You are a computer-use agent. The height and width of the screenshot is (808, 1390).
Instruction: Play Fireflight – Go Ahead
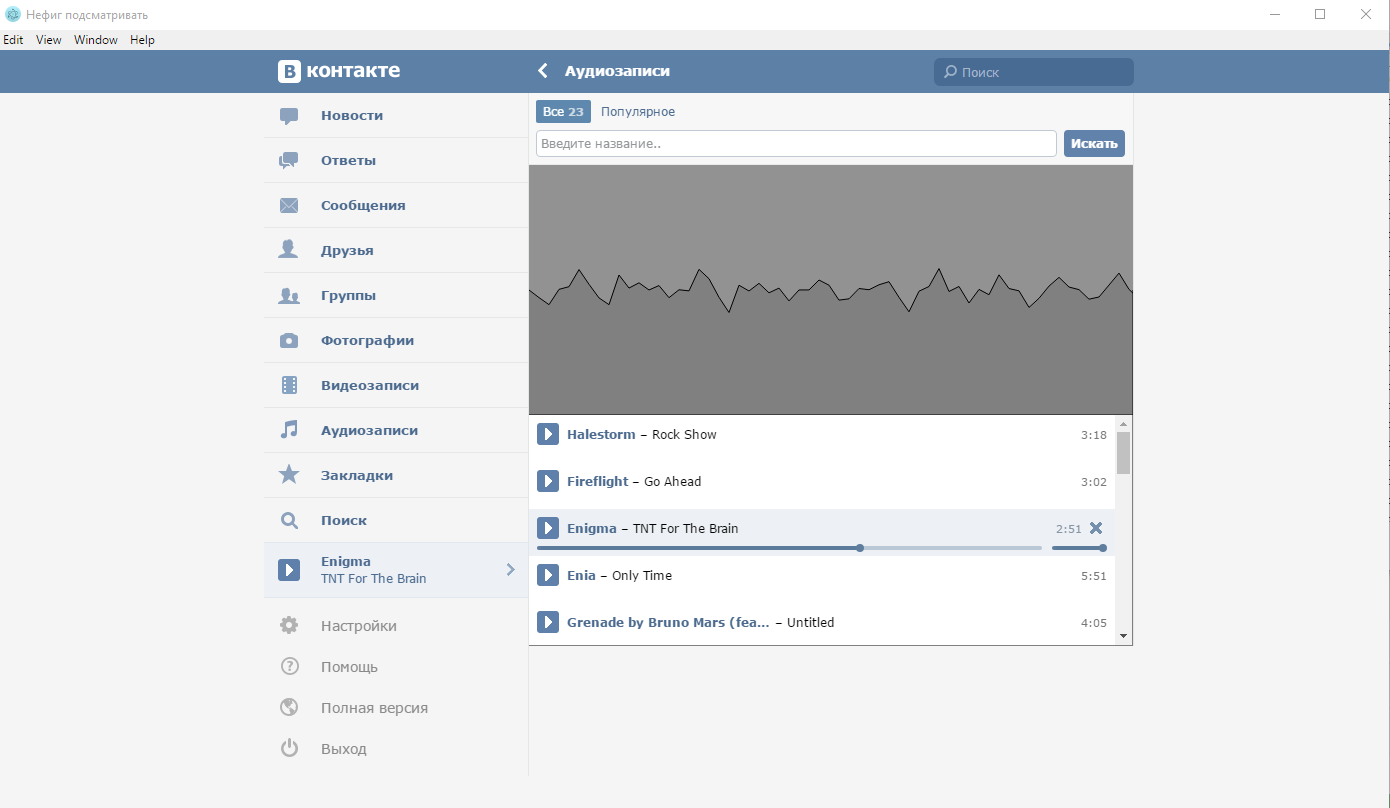548,481
